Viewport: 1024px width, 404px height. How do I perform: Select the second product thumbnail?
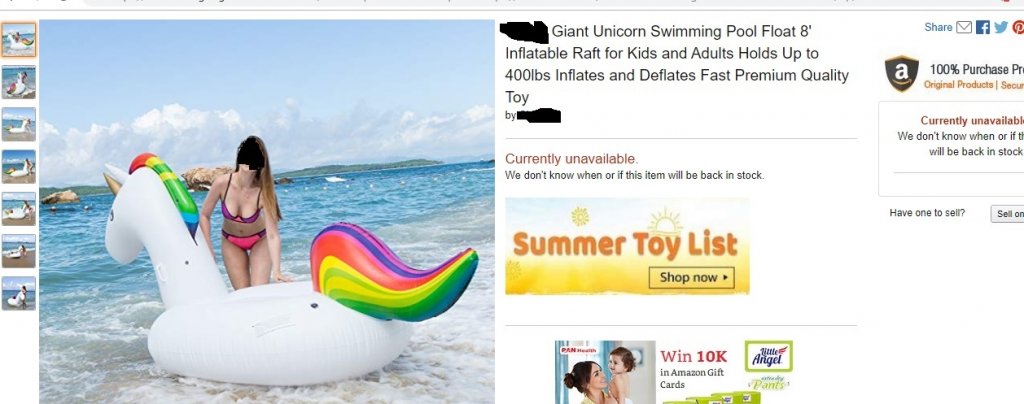coord(19,82)
